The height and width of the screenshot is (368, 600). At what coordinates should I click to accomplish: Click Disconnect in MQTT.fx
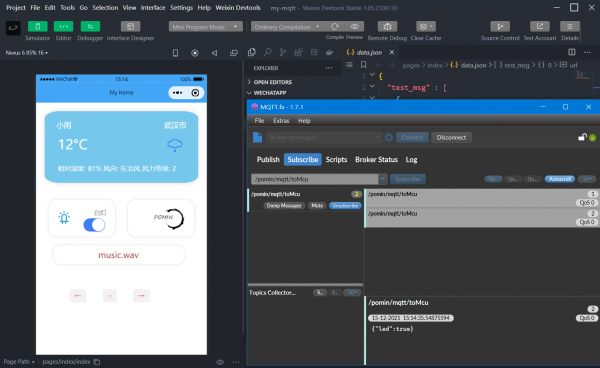(451, 137)
